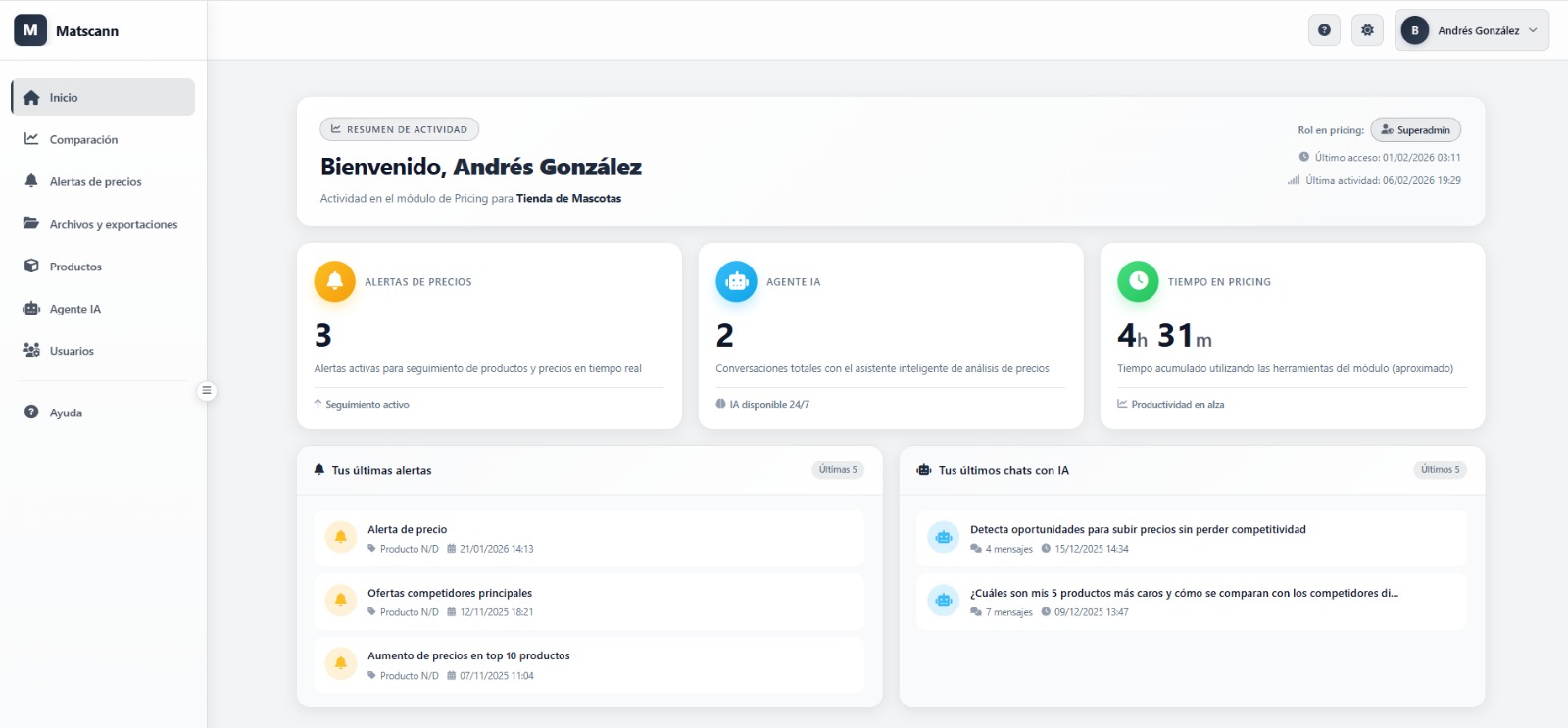Click date 07/11/2025 11:04 in alerts list
The image size is (1568, 728).
point(496,676)
